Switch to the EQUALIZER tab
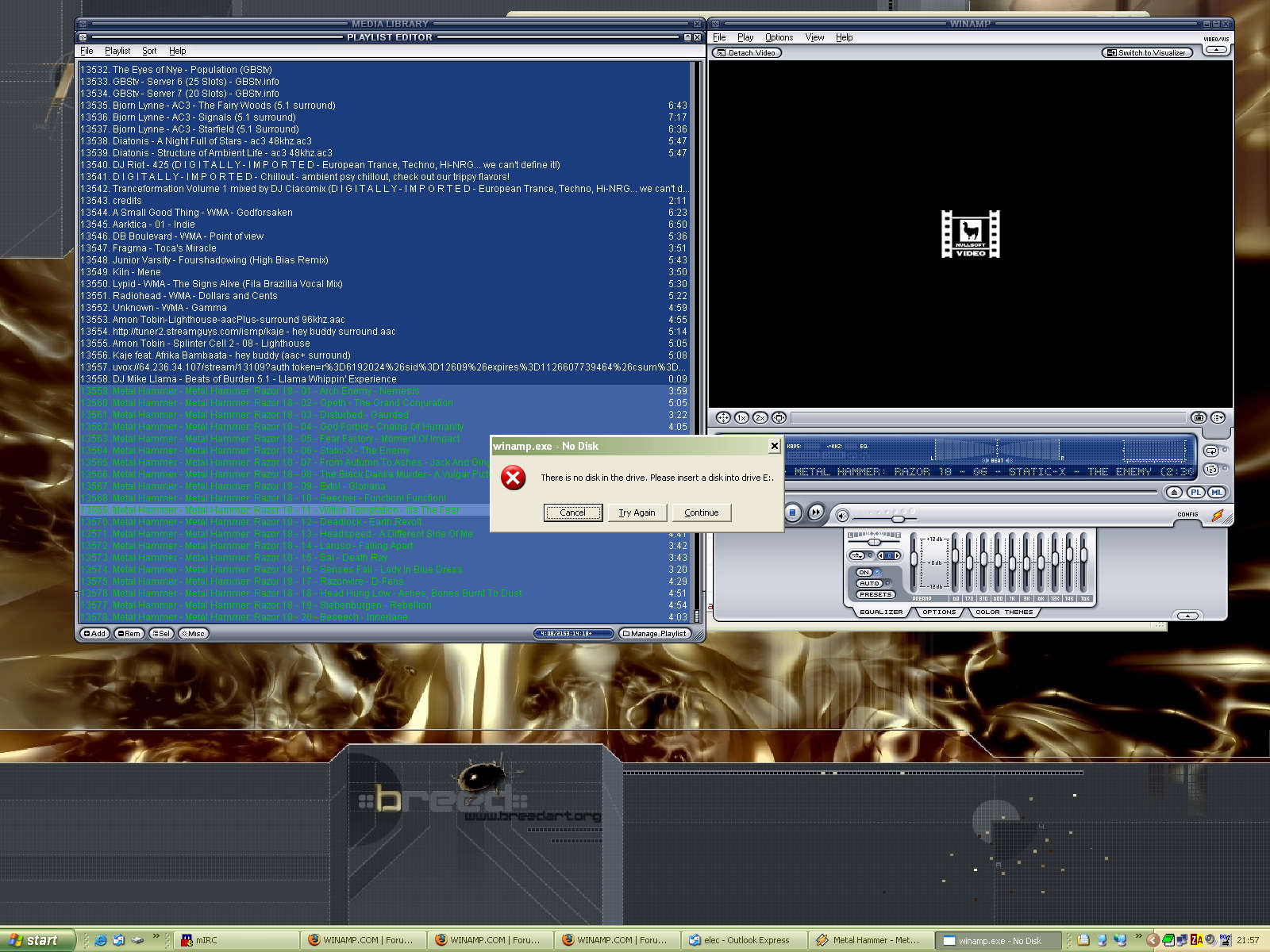The height and width of the screenshot is (952, 1270). pyautogui.click(x=881, y=612)
